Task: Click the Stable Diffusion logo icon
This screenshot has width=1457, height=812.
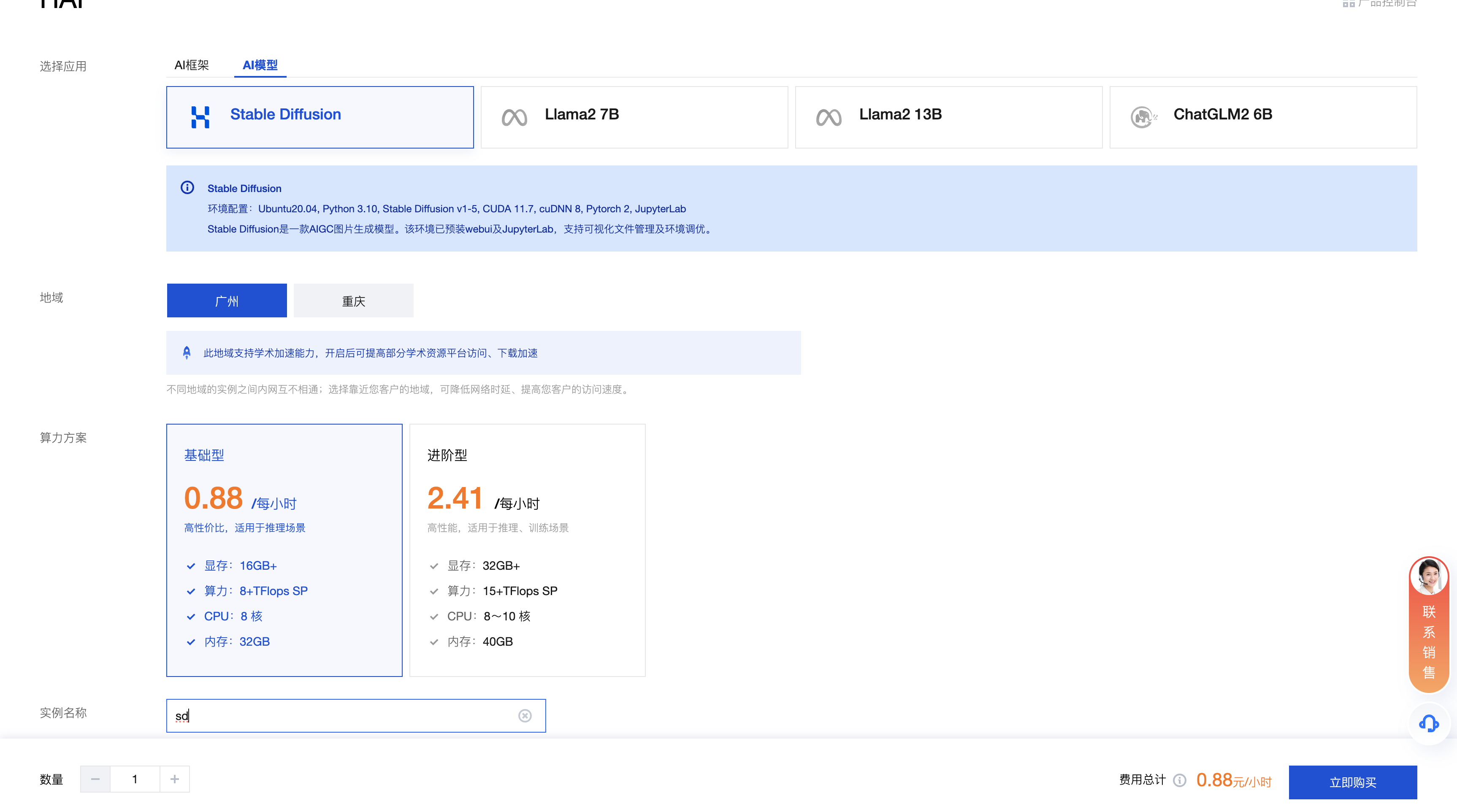Action: pos(200,117)
